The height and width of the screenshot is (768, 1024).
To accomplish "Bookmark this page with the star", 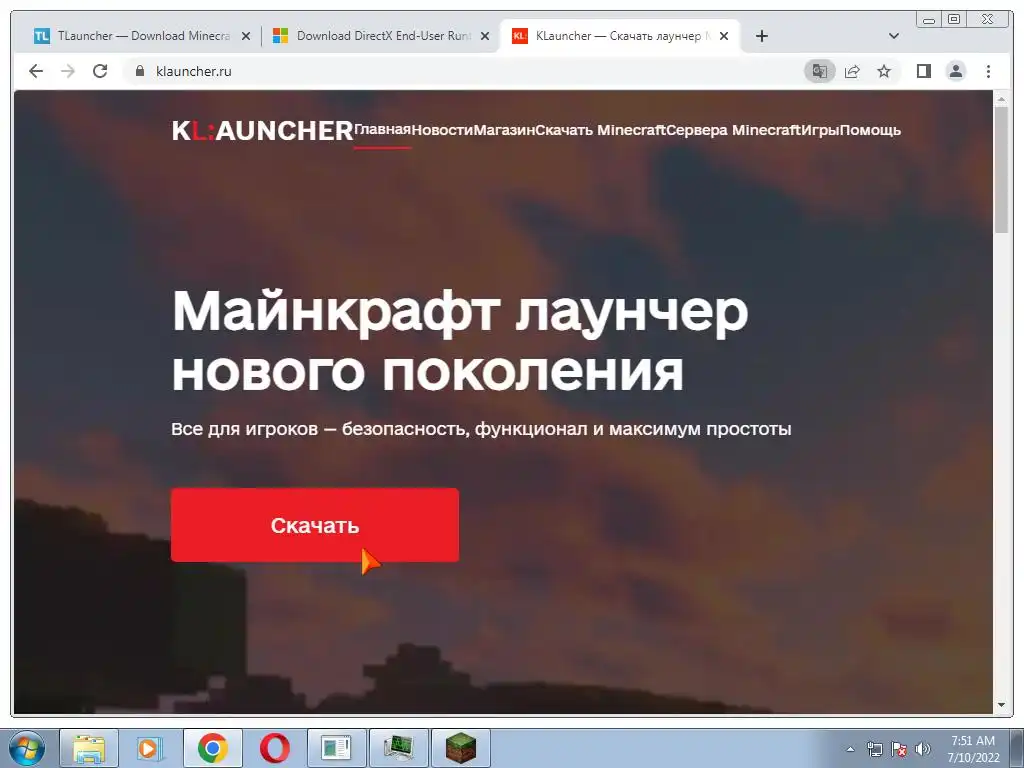I will tap(884, 71).
